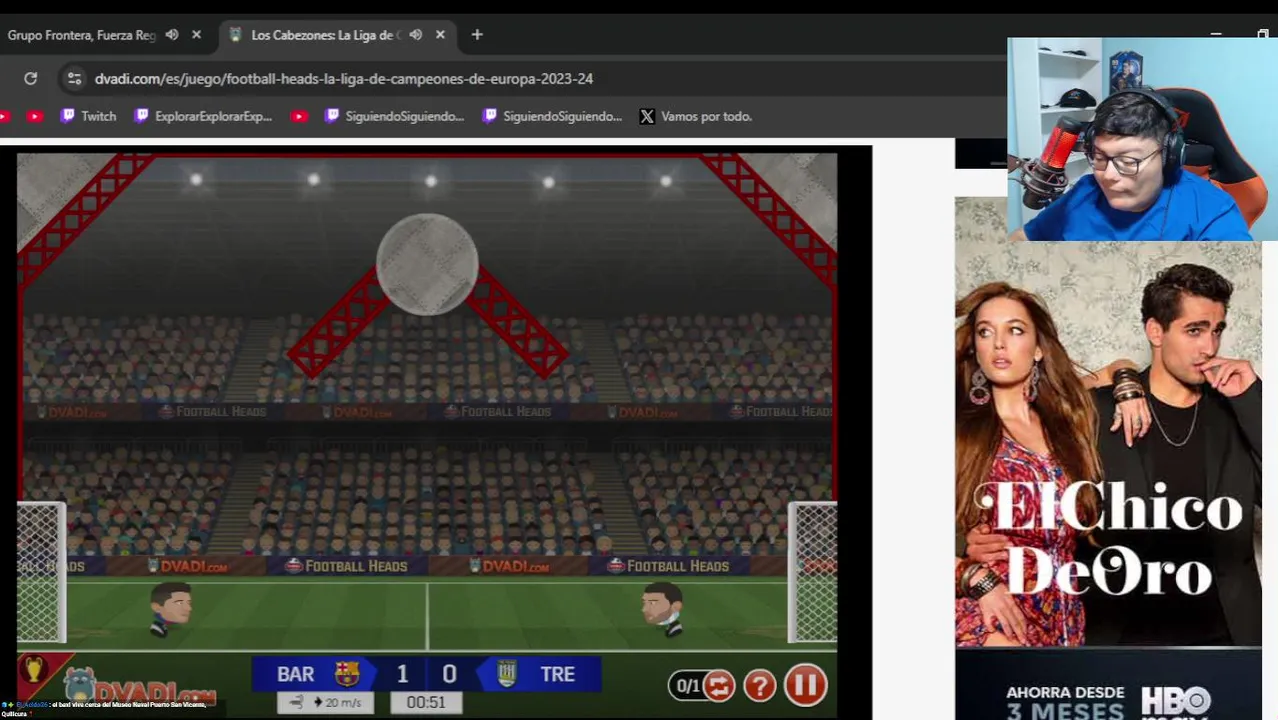Switch to the Grupo Frontera, Fuerza Reg tab
1278x720 pixels.
[82, 35]
